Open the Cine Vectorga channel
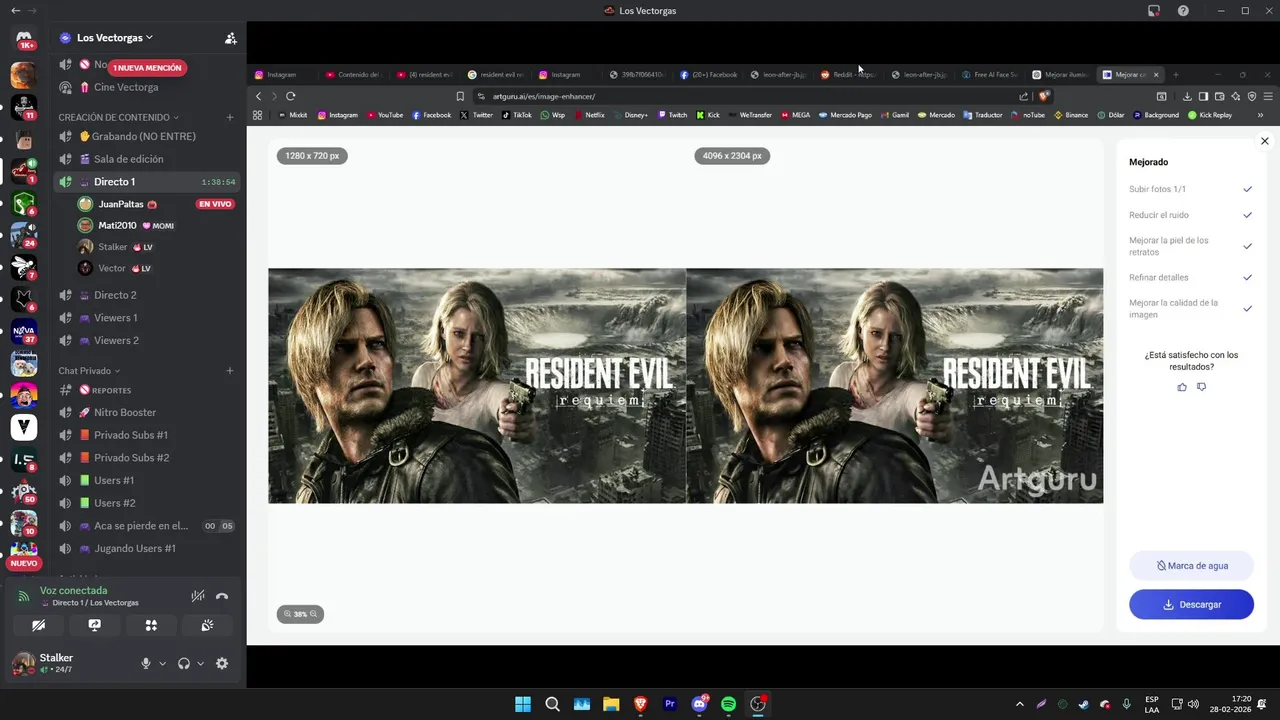Image resolution: width=1280 pixels, height=720 pixels. pyautogui.click(x=147, y=87)
